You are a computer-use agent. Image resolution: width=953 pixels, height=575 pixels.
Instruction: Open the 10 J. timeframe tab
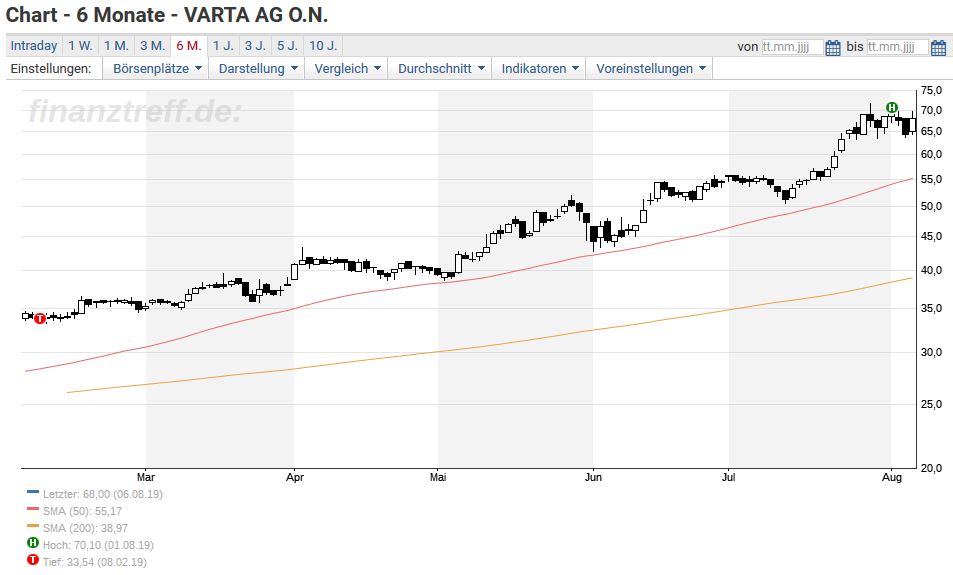pos(323,46)
